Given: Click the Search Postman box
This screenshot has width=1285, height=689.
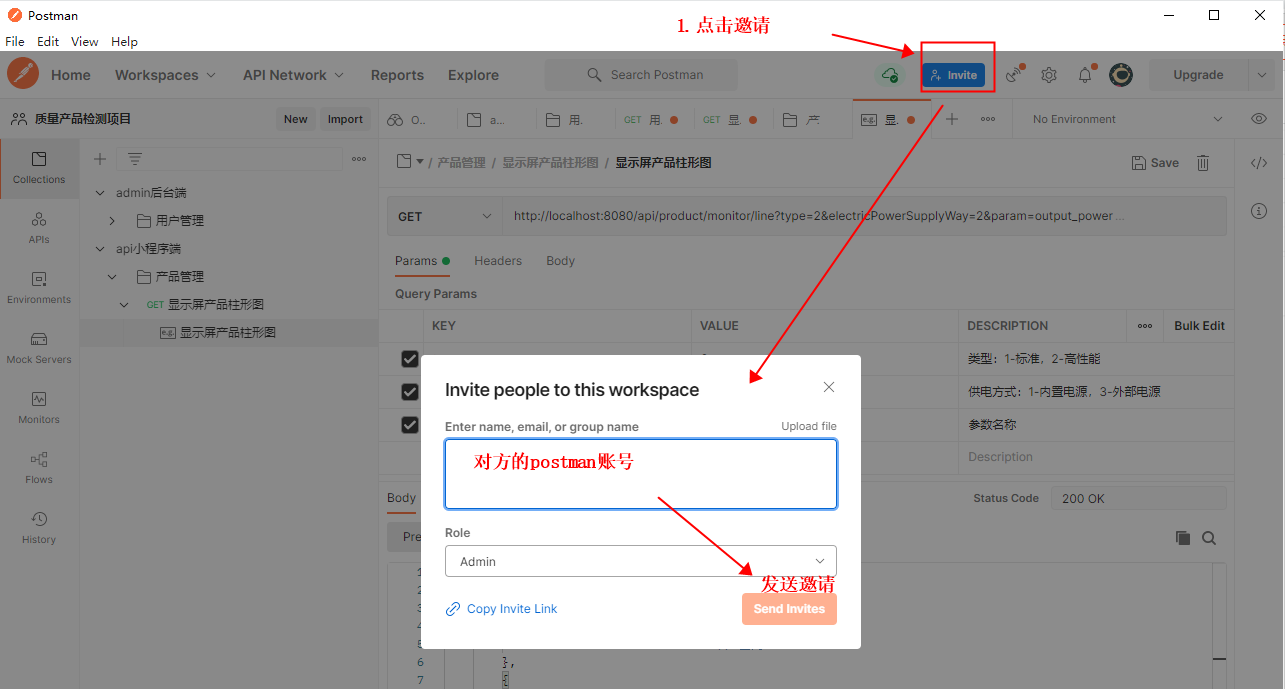Looking at the screenshot, I should click(x=641, y=75).
